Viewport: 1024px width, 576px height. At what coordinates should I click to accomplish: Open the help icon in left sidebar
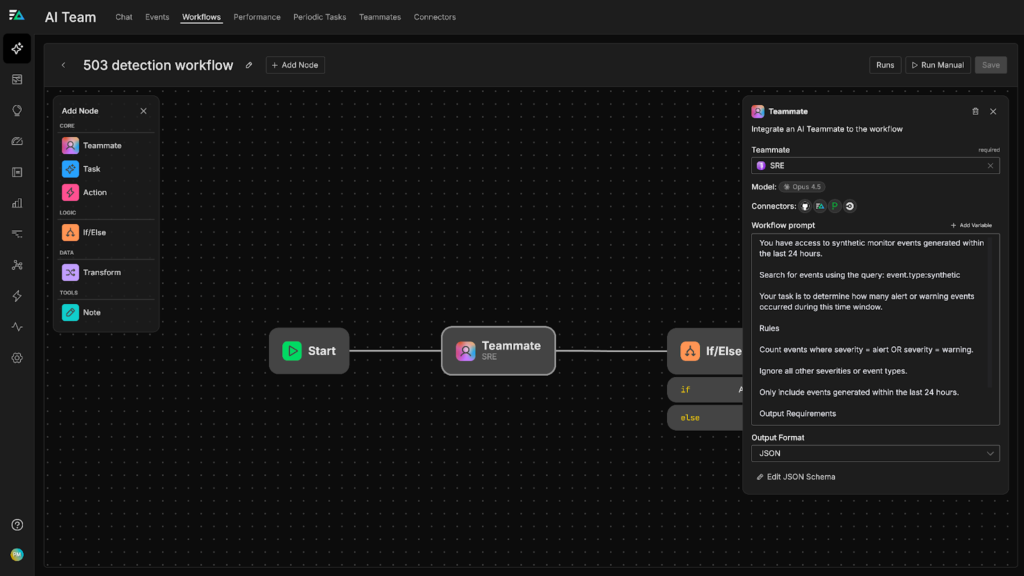(17, 525)
